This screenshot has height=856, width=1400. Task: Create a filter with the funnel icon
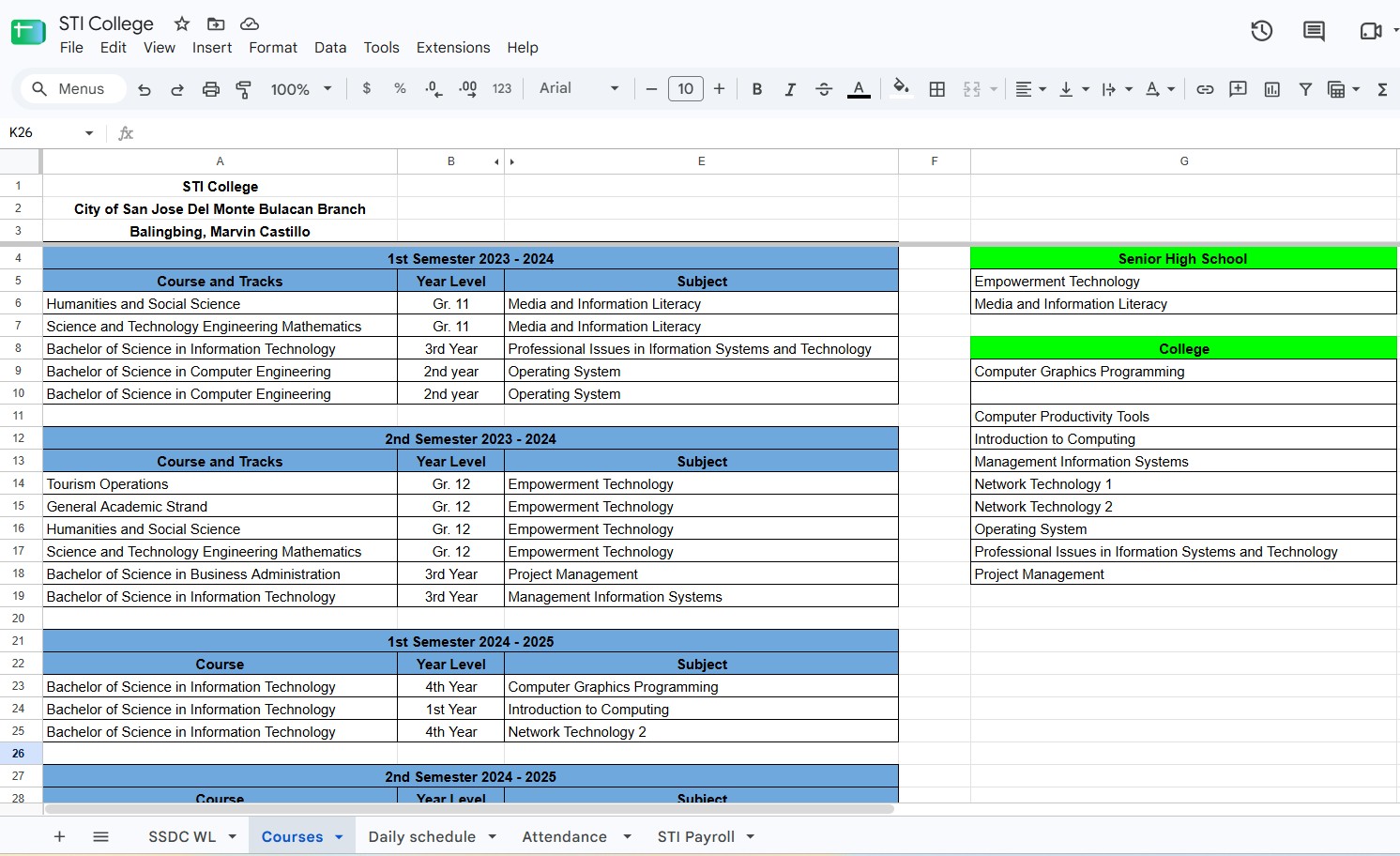1305,89
